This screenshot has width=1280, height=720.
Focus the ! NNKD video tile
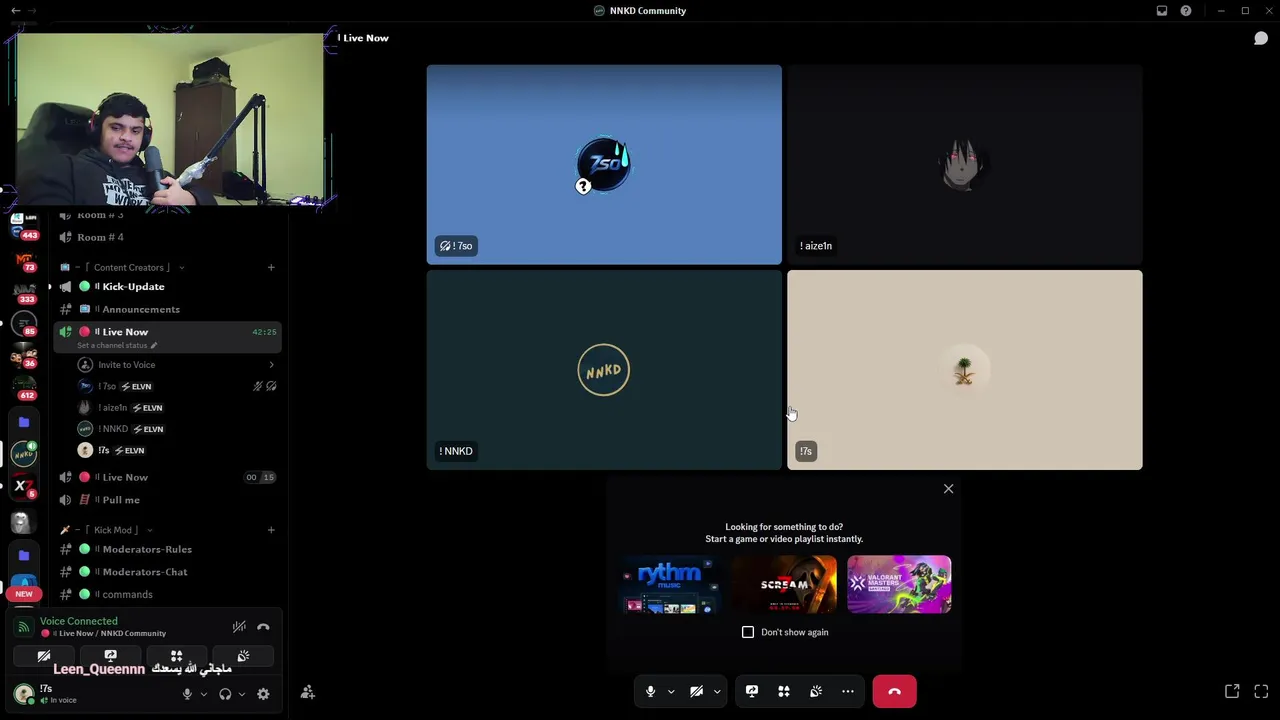pyautogui.click(x=604, y=370)
